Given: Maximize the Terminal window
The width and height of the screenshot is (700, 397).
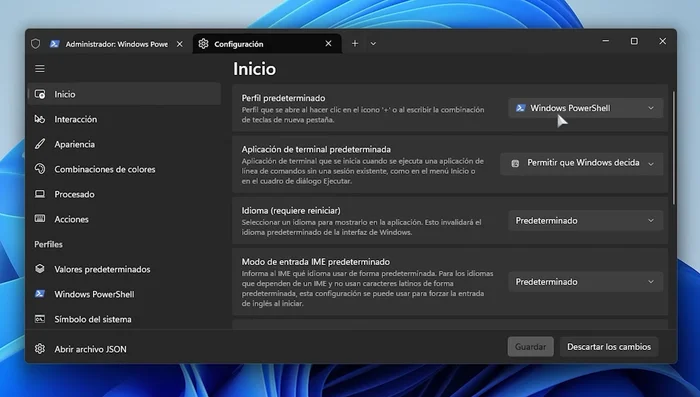Looking at the screenshot, I should [634, 41].
